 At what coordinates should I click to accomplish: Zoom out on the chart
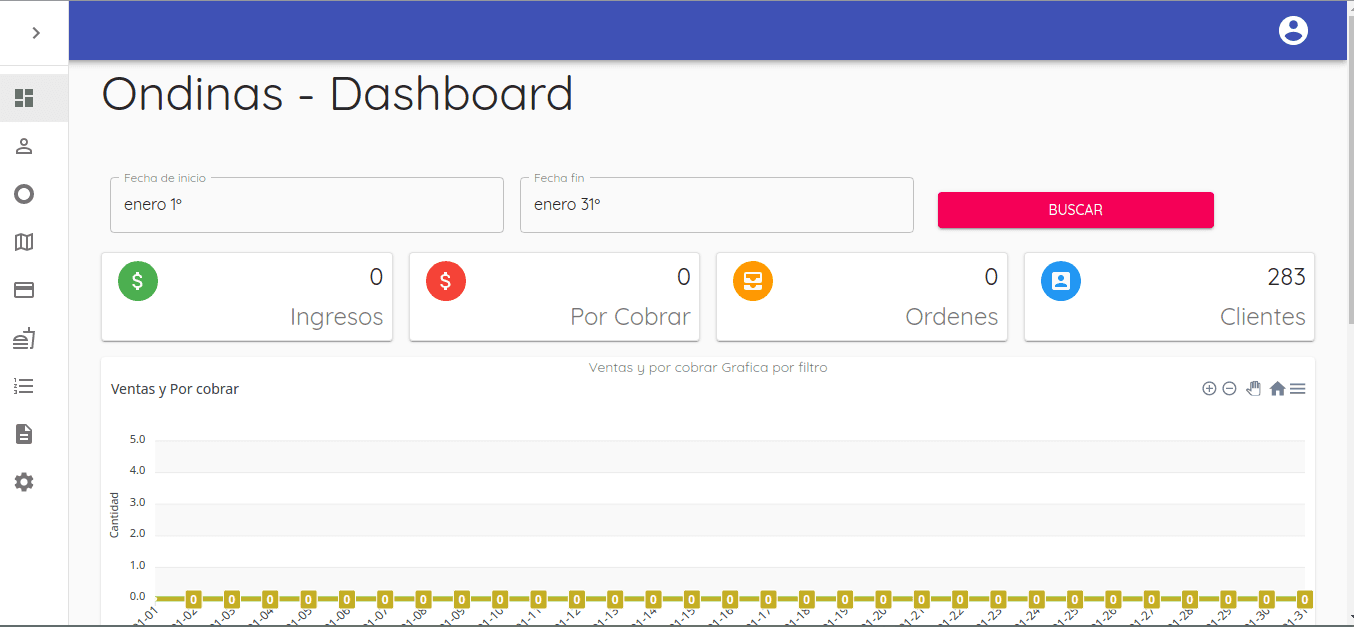(1230, 389)
